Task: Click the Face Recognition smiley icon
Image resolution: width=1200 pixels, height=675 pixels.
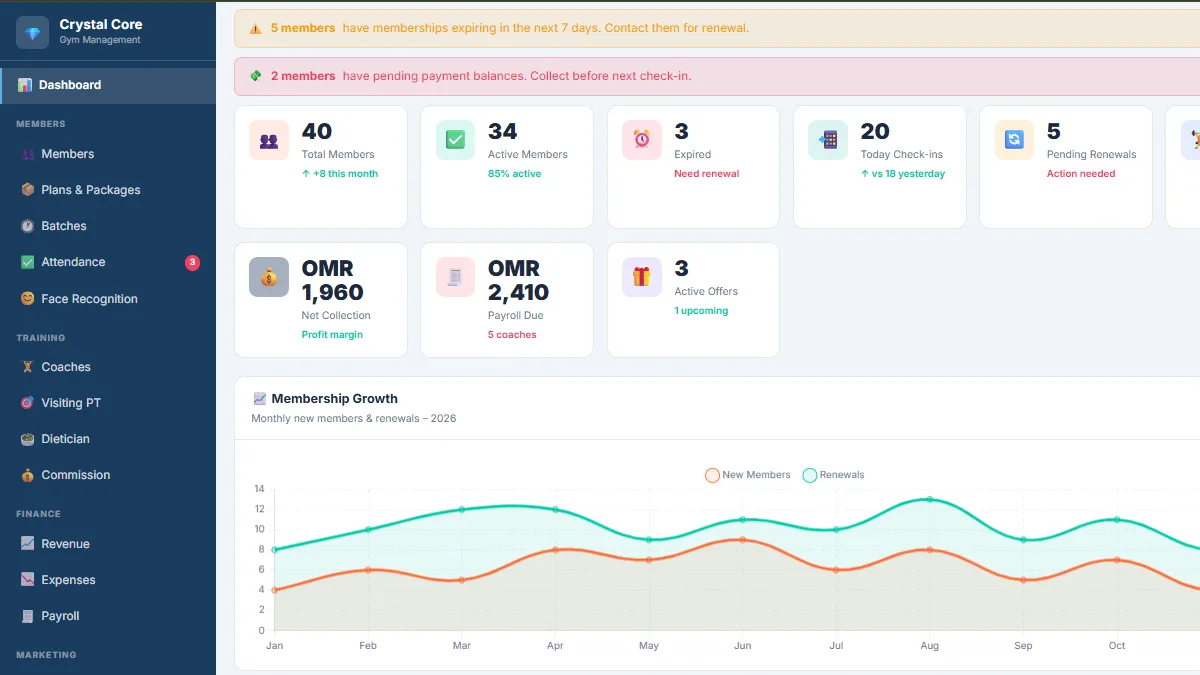Action: [28, 299]
